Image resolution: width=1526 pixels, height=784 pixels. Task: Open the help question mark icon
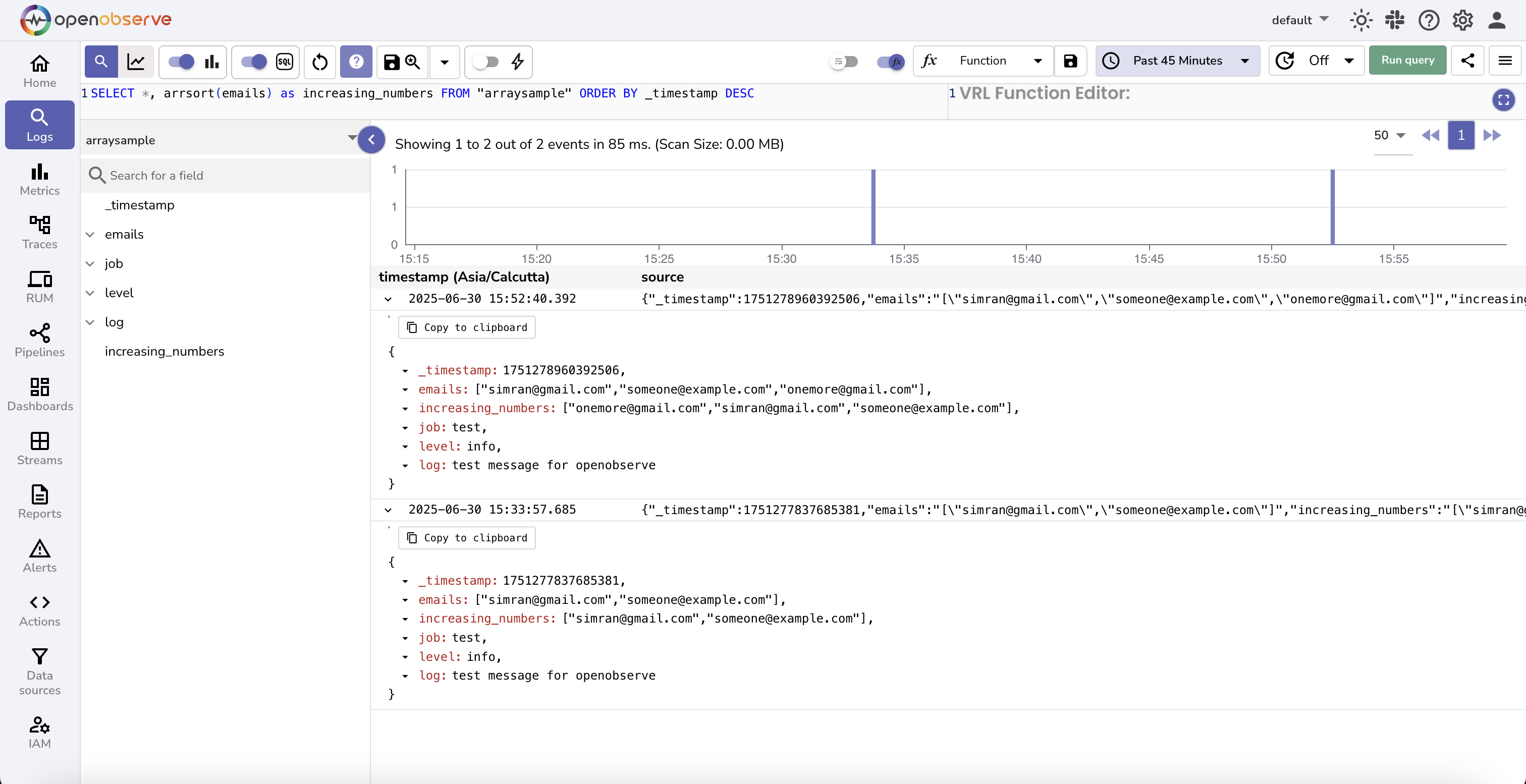click(x=1428, y=20)
